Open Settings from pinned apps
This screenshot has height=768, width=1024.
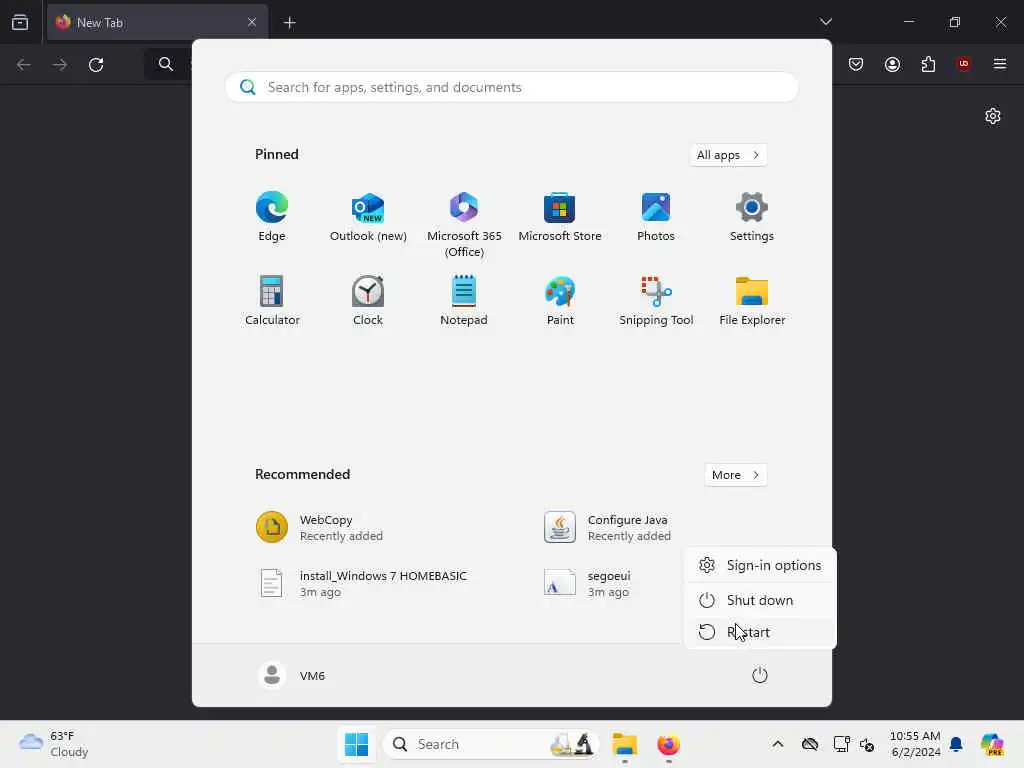click(752, 217)
